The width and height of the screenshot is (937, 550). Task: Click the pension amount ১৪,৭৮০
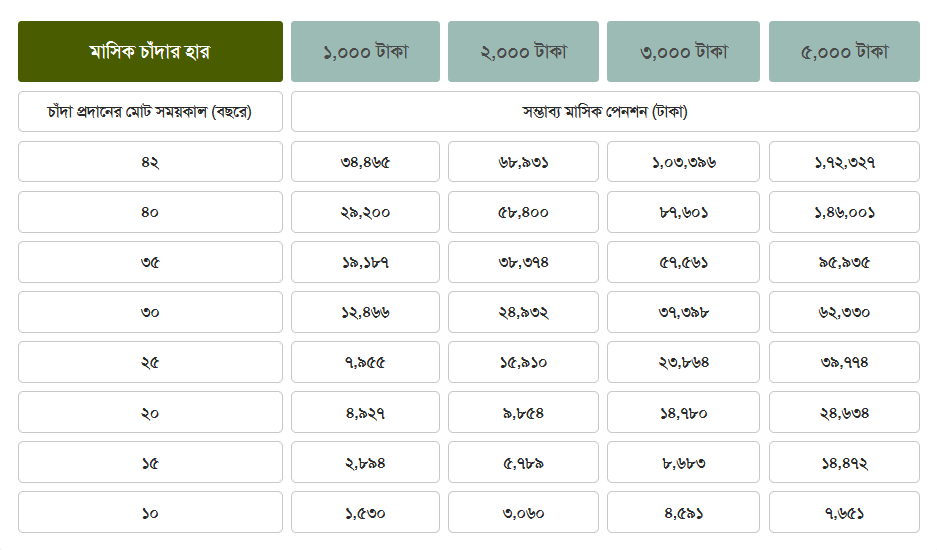(683, 412)
